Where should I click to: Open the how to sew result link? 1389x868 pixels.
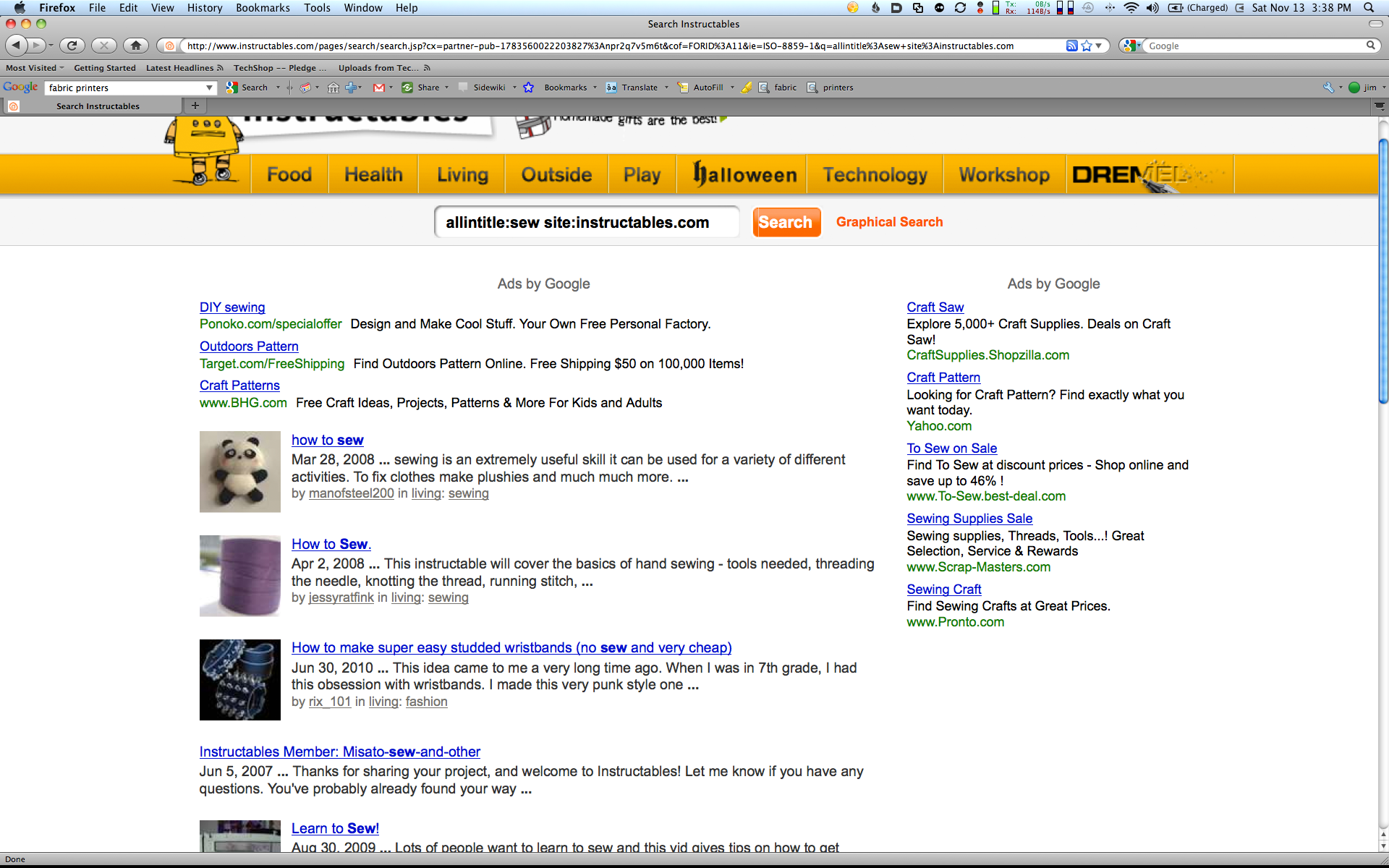point(327,439)
